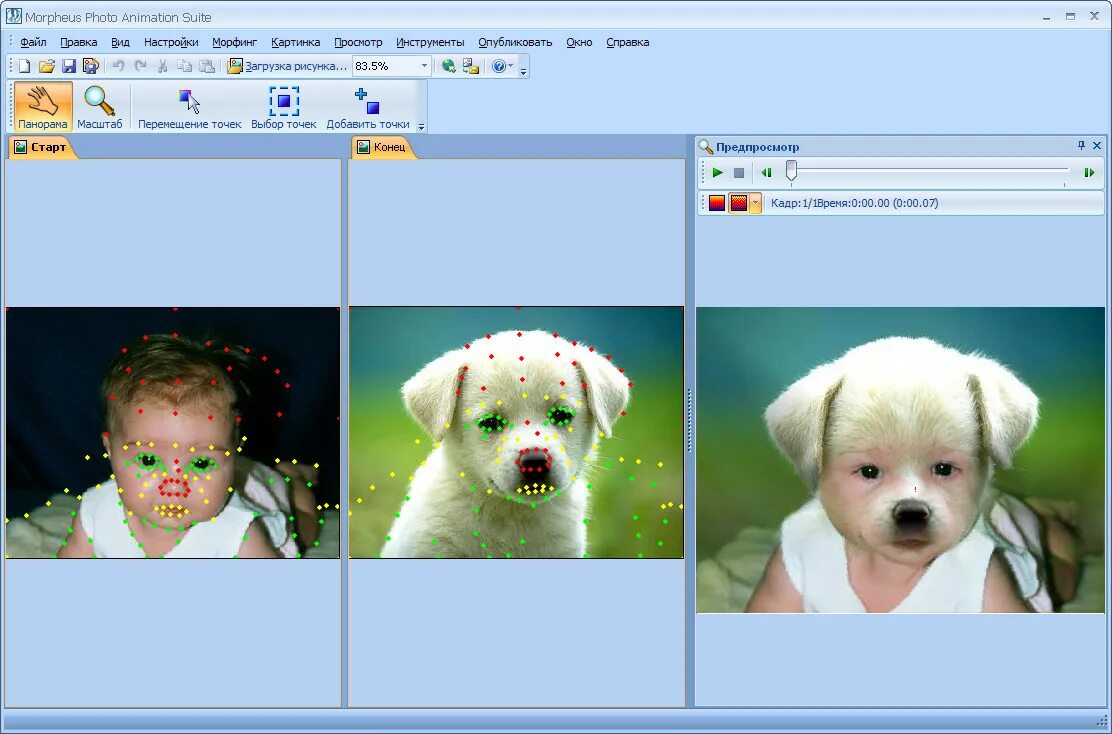Switch to the Старт image tab
Screen dimensions: 1112x734
click(41, 147)
